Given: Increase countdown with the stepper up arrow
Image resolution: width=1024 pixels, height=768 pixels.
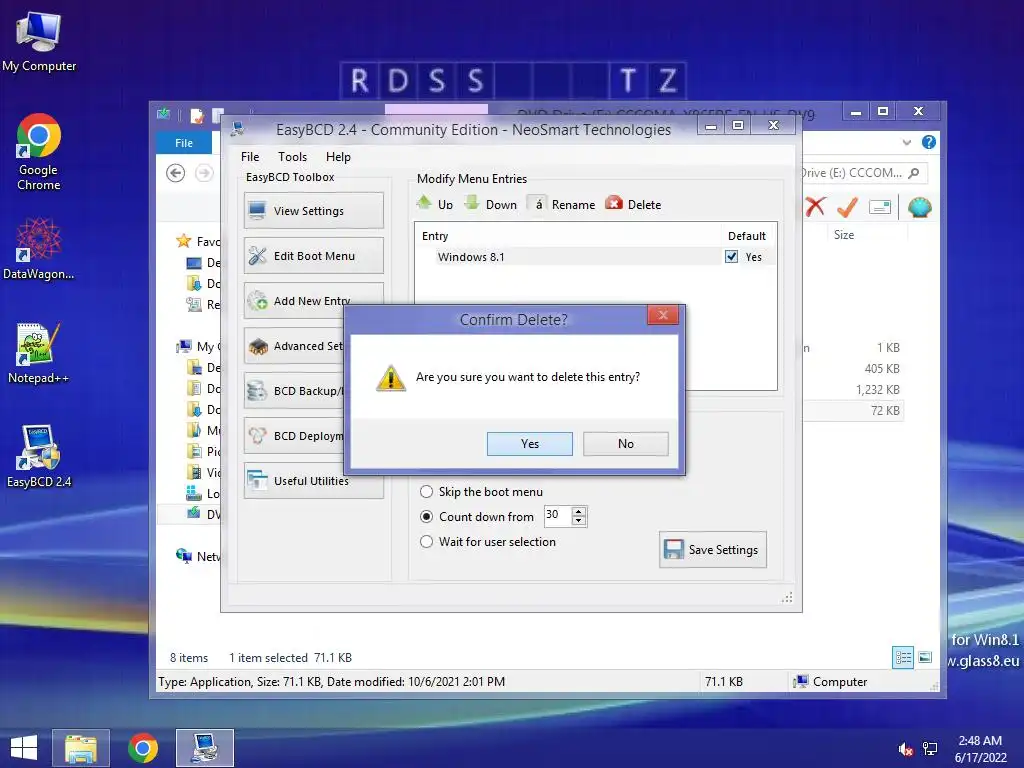Looking at the screenshot, I should click(x=579, y=511).
